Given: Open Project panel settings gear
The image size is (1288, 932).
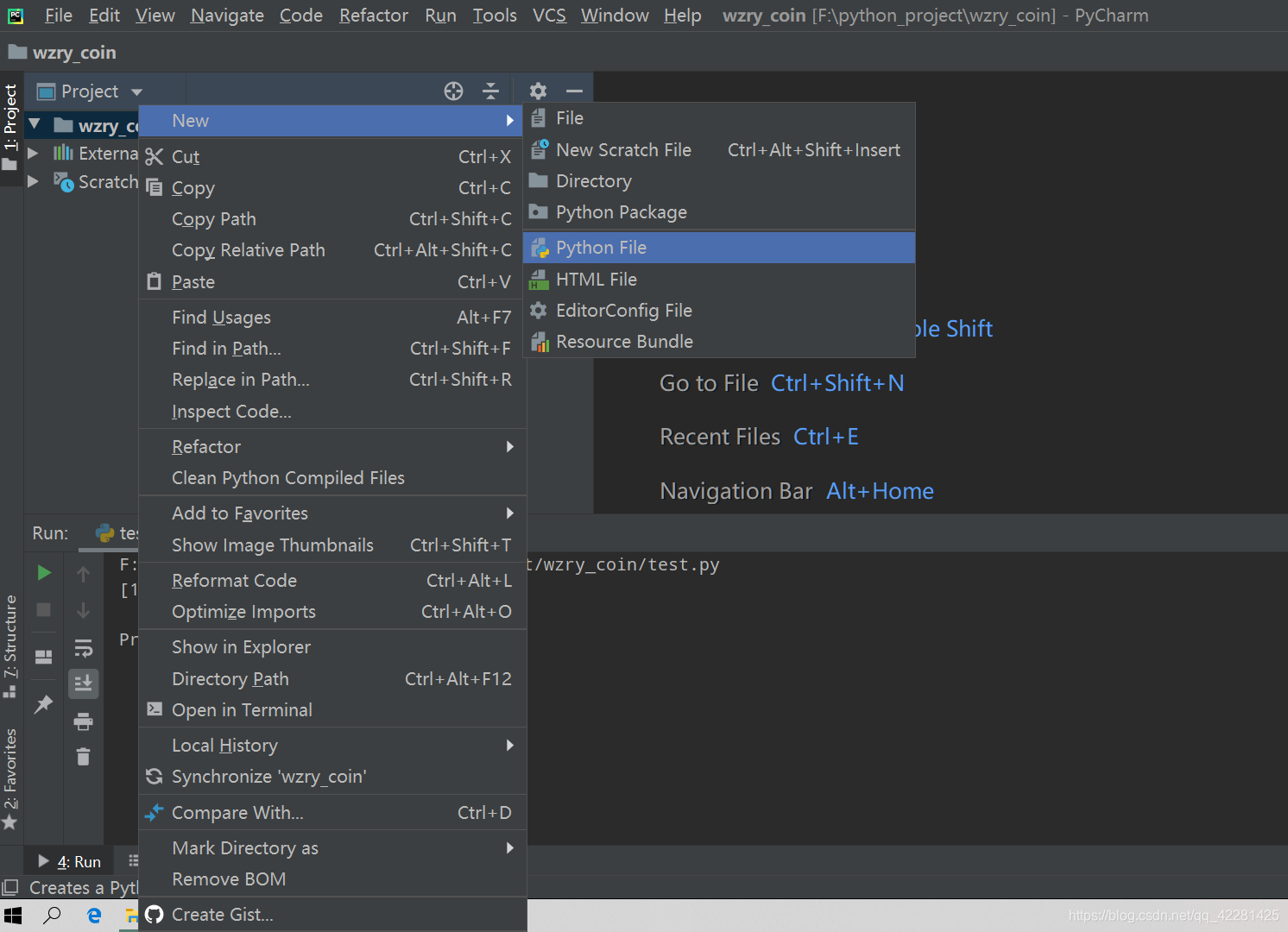Looking at the screenshot, I should click(538, 91).
